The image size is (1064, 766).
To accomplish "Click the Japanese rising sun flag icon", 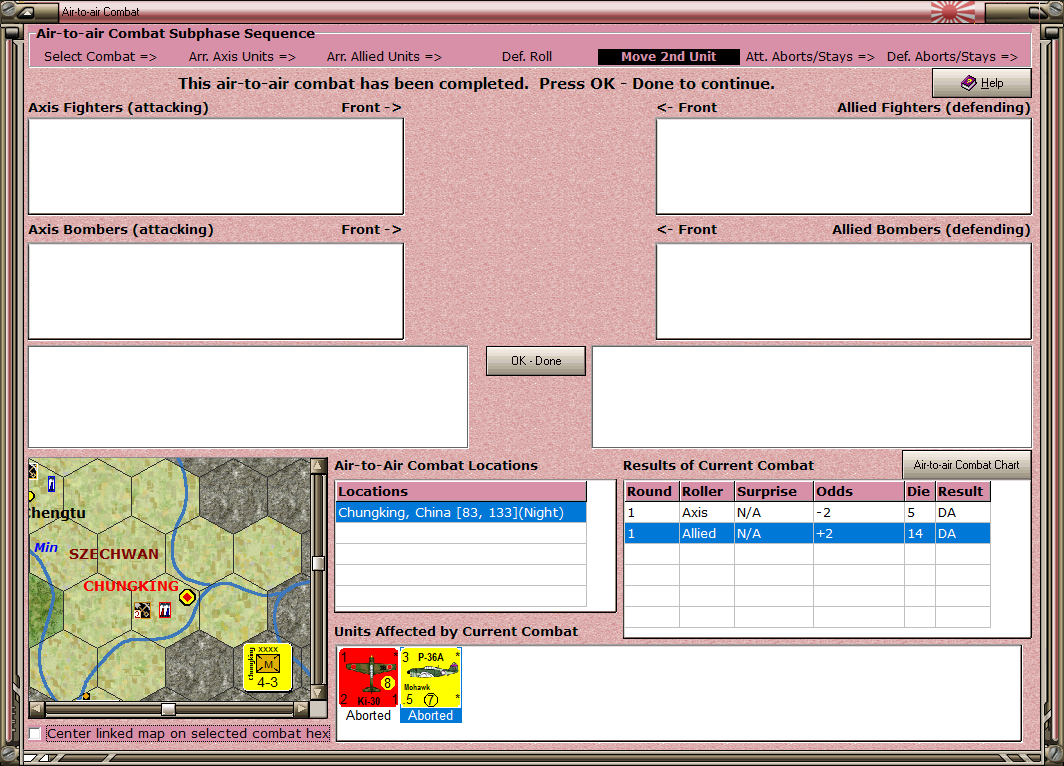I will [952, 12].
